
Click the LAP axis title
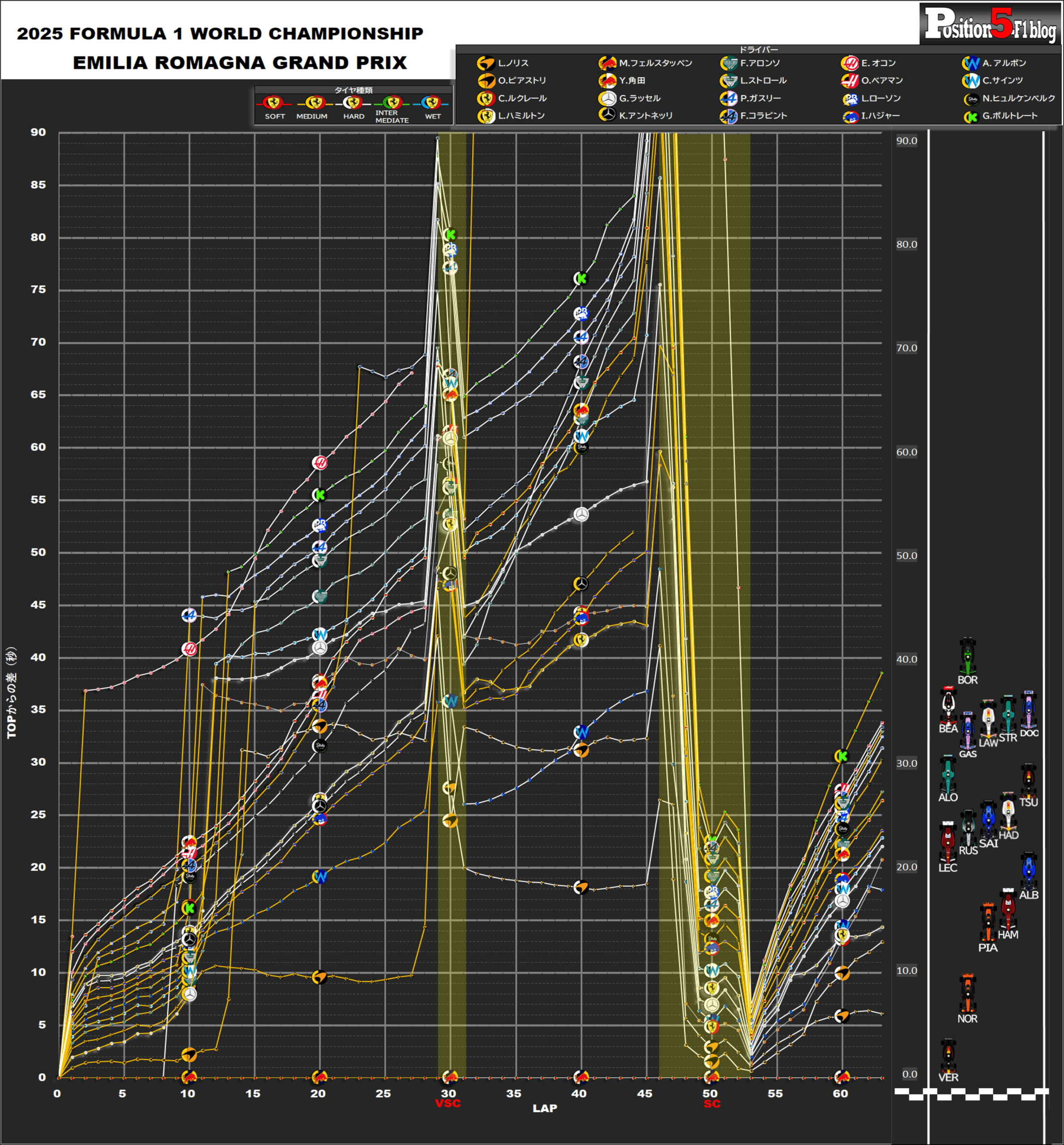(545, 1108)
